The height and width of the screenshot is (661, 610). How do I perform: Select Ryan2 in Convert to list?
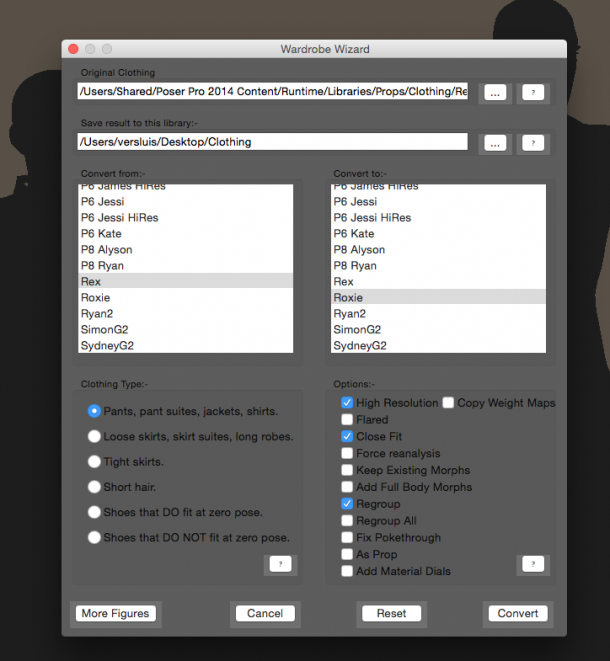(438, 314)
